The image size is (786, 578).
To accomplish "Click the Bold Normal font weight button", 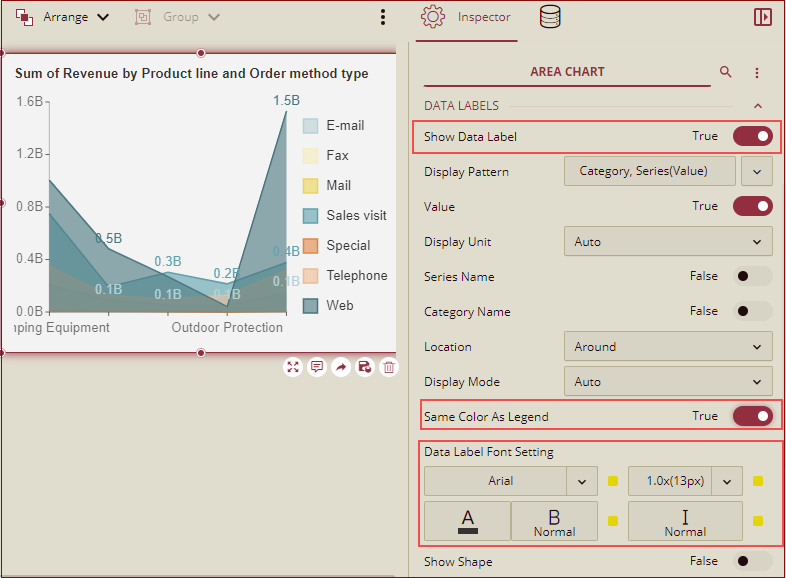I will (554, 521).
